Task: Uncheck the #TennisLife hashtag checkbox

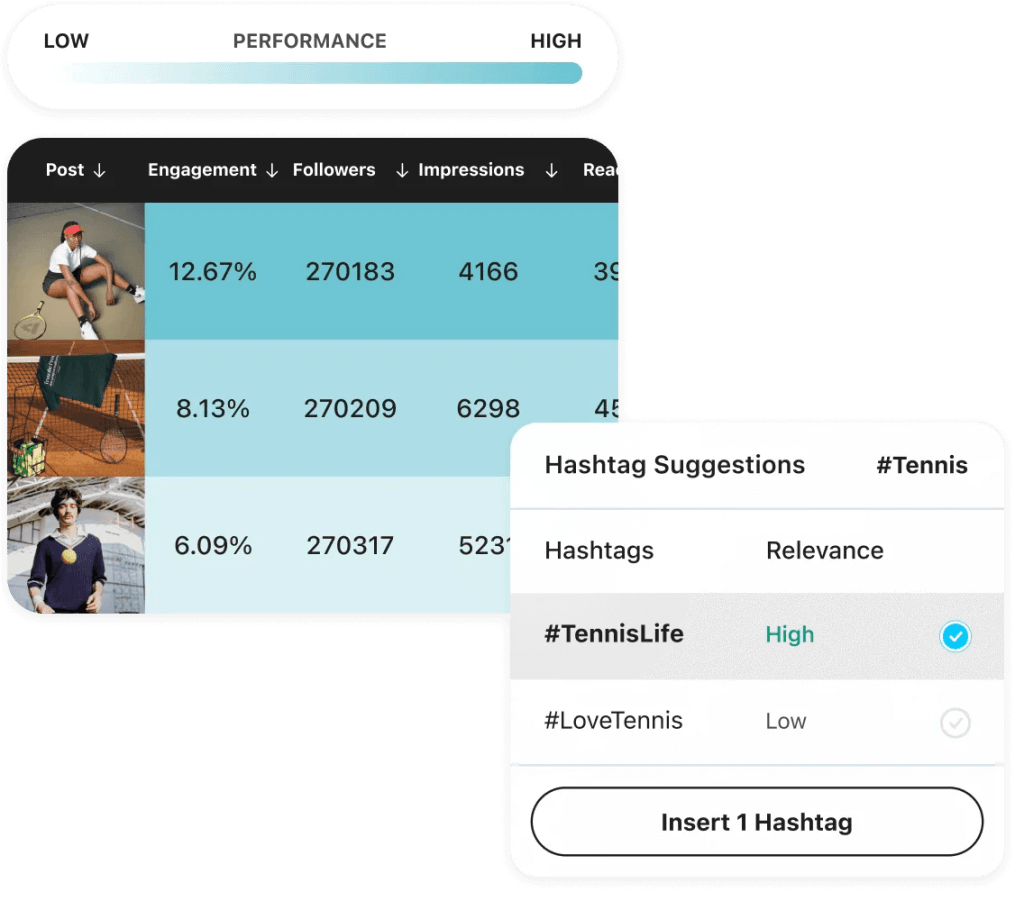Action: (955, 636)
